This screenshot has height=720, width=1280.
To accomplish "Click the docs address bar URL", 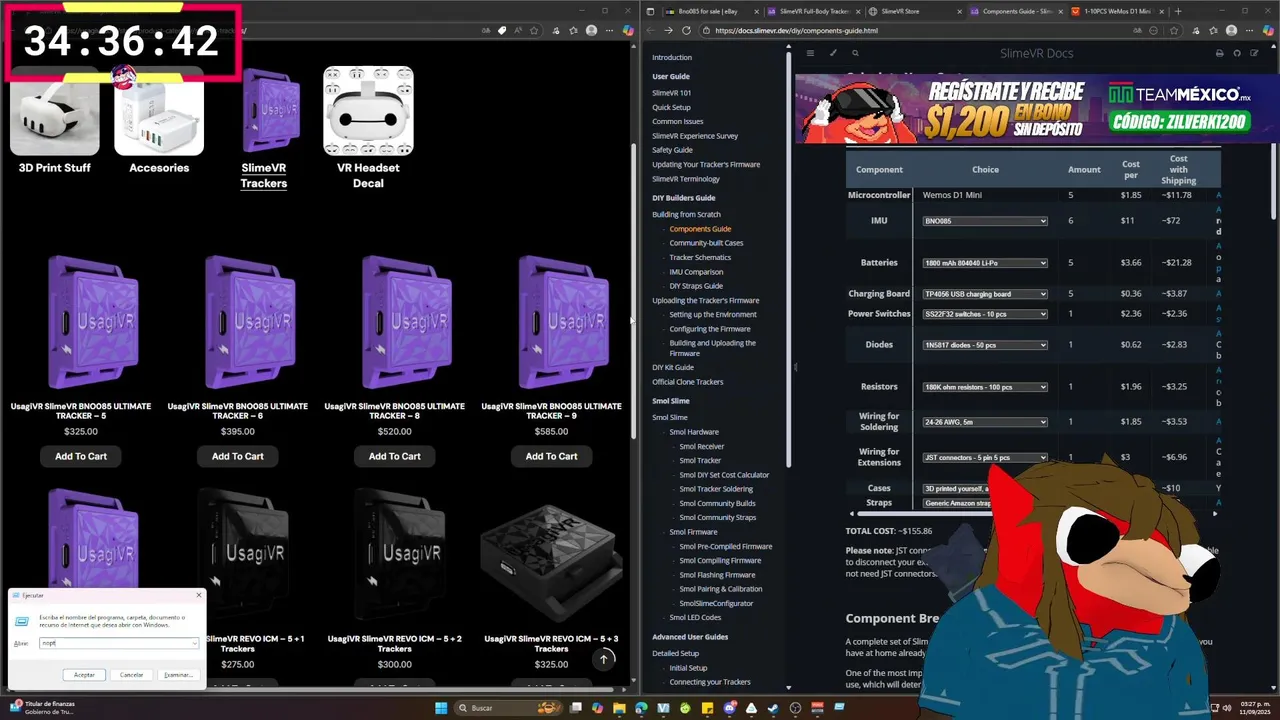I will click(x=796, y=30).
